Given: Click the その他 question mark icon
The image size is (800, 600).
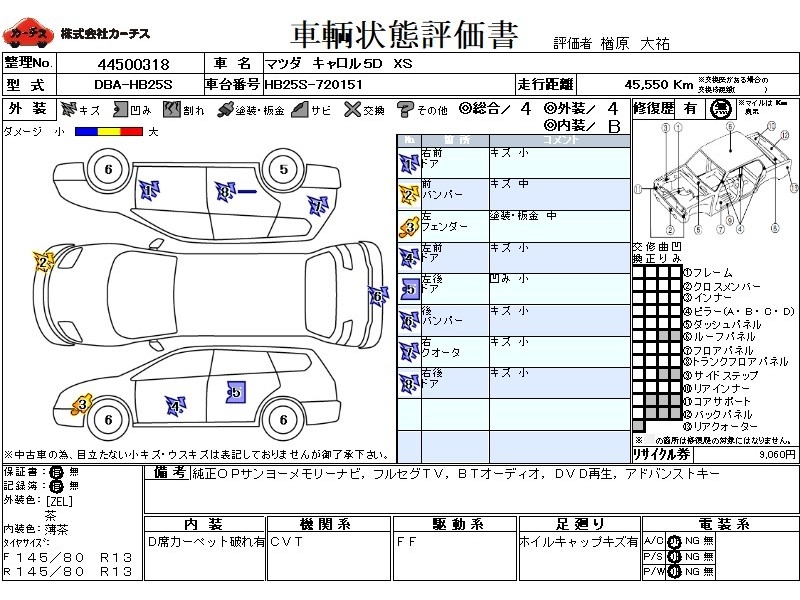Looking at the screenshot, I should point(405,108).
